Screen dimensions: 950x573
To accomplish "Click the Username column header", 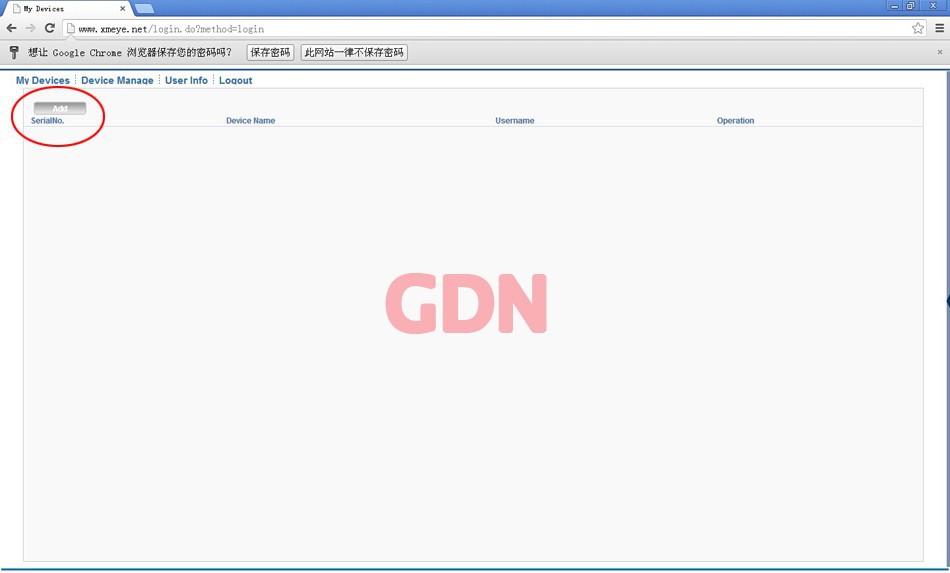I will click(514, 121).
